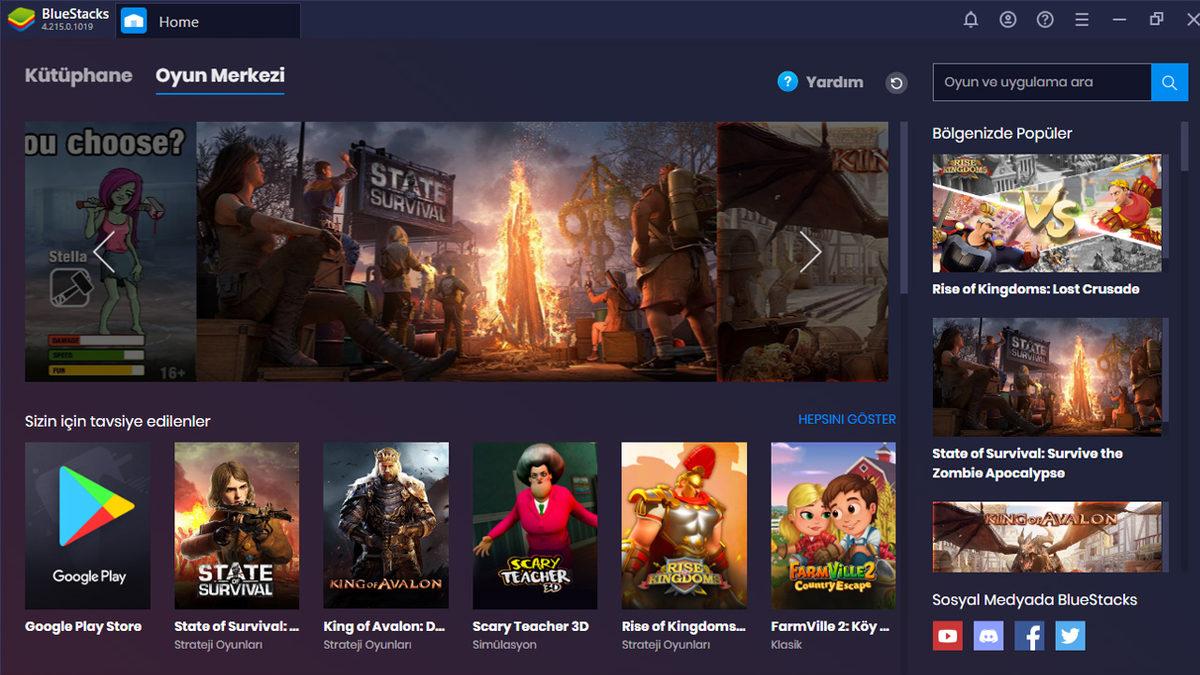Open Rise of Kingdoms: Lost Crusade from the sidebar
The height and width of the screenshot is (675, 1200).
[1046, 212]
